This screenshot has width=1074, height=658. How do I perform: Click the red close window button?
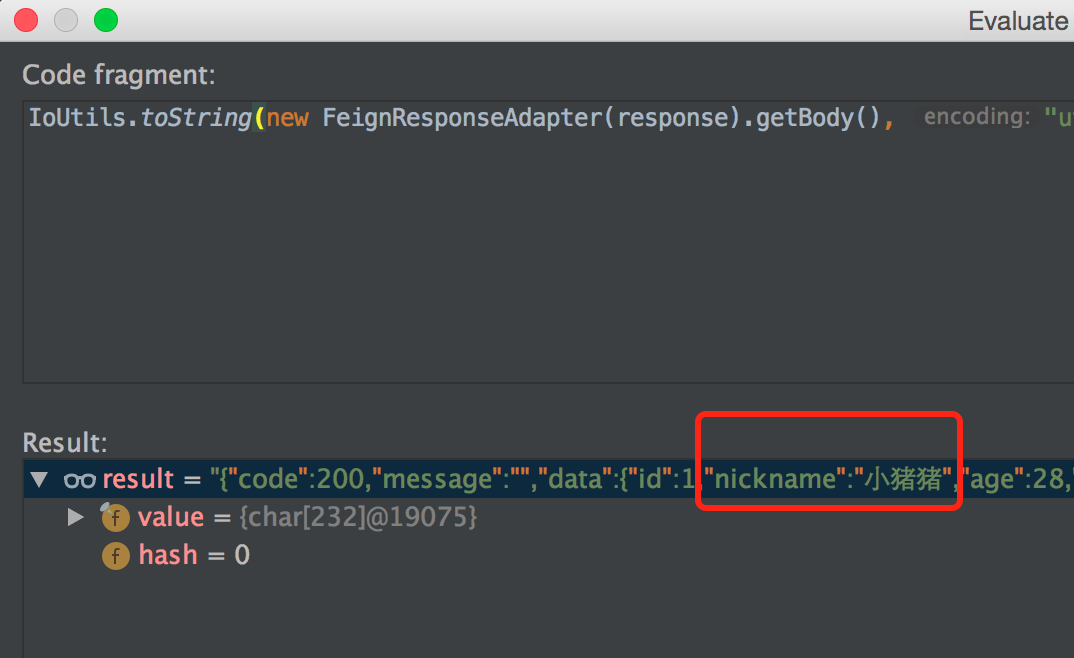[26, 20]
